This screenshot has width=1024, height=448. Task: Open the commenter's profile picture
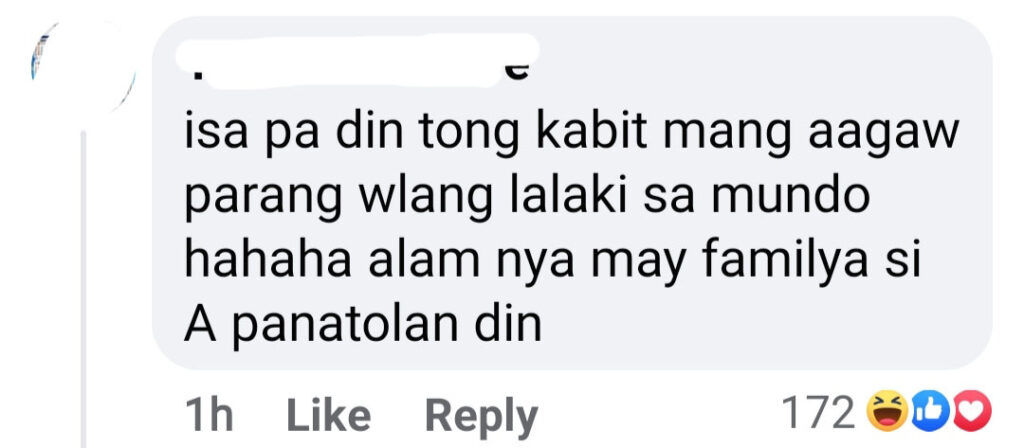coord(83,67)
